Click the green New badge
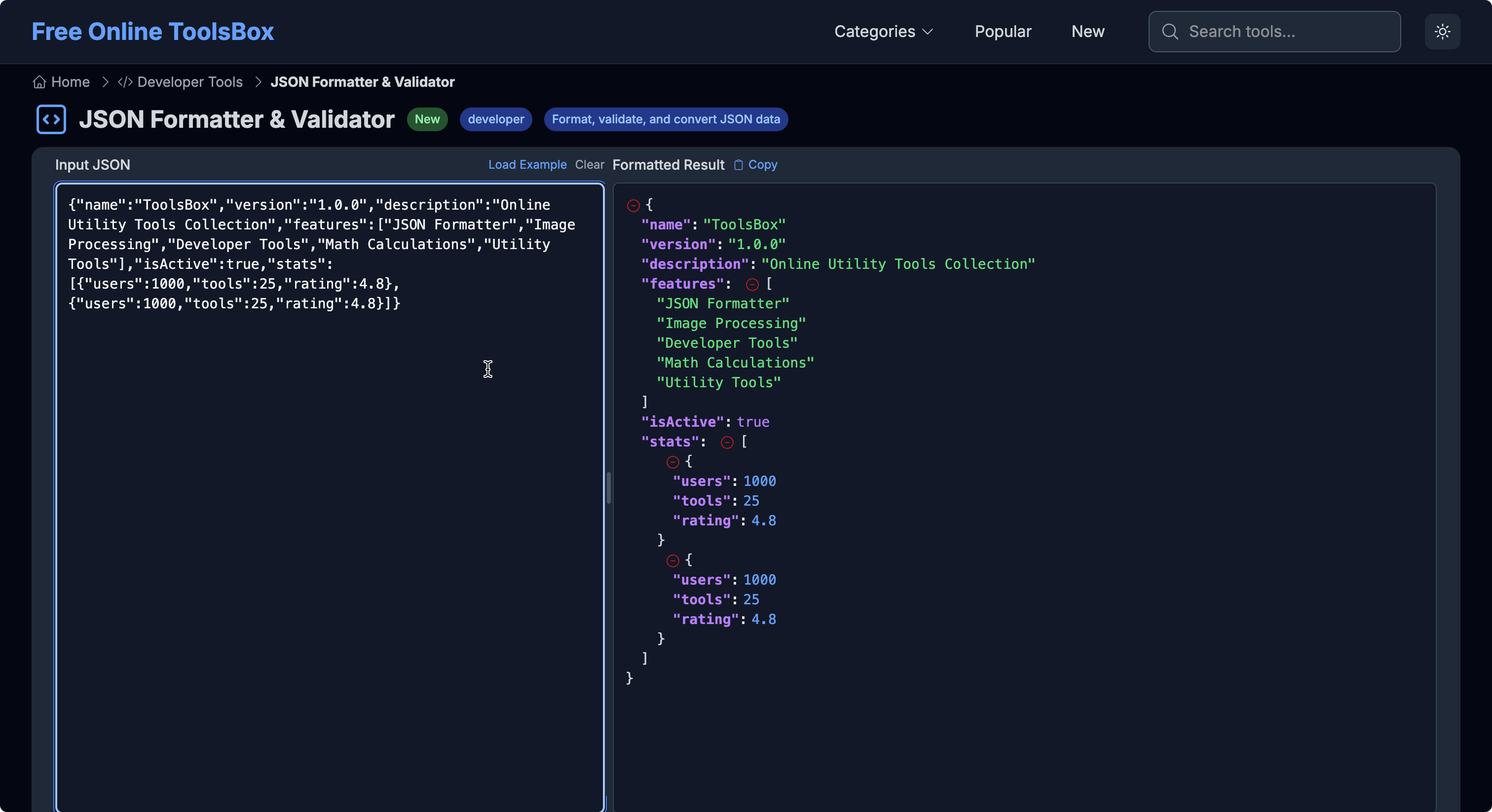The height and width of the screenshot is (812, 1492). pos(427,119)
